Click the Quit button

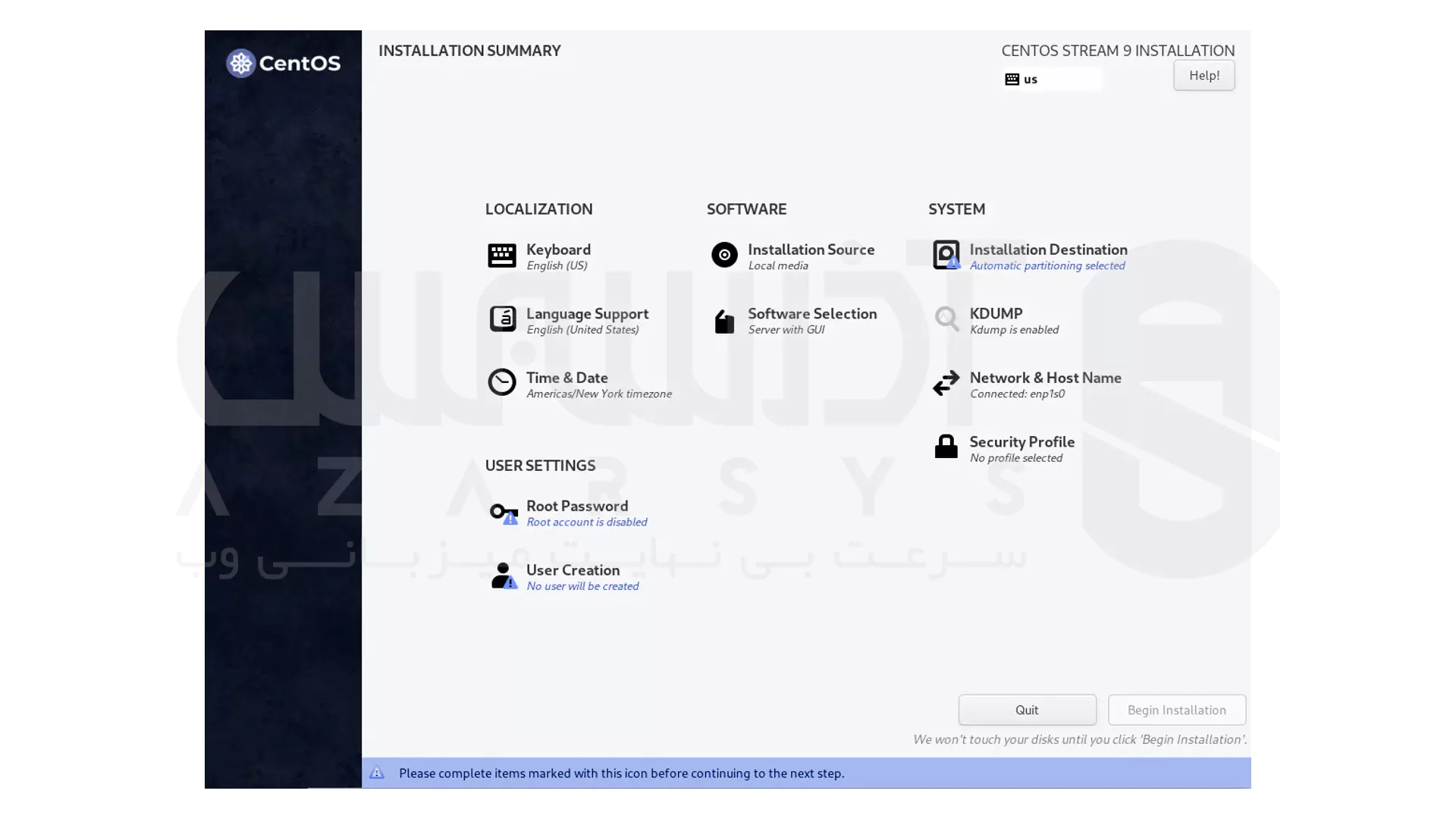coord(1027,710)
